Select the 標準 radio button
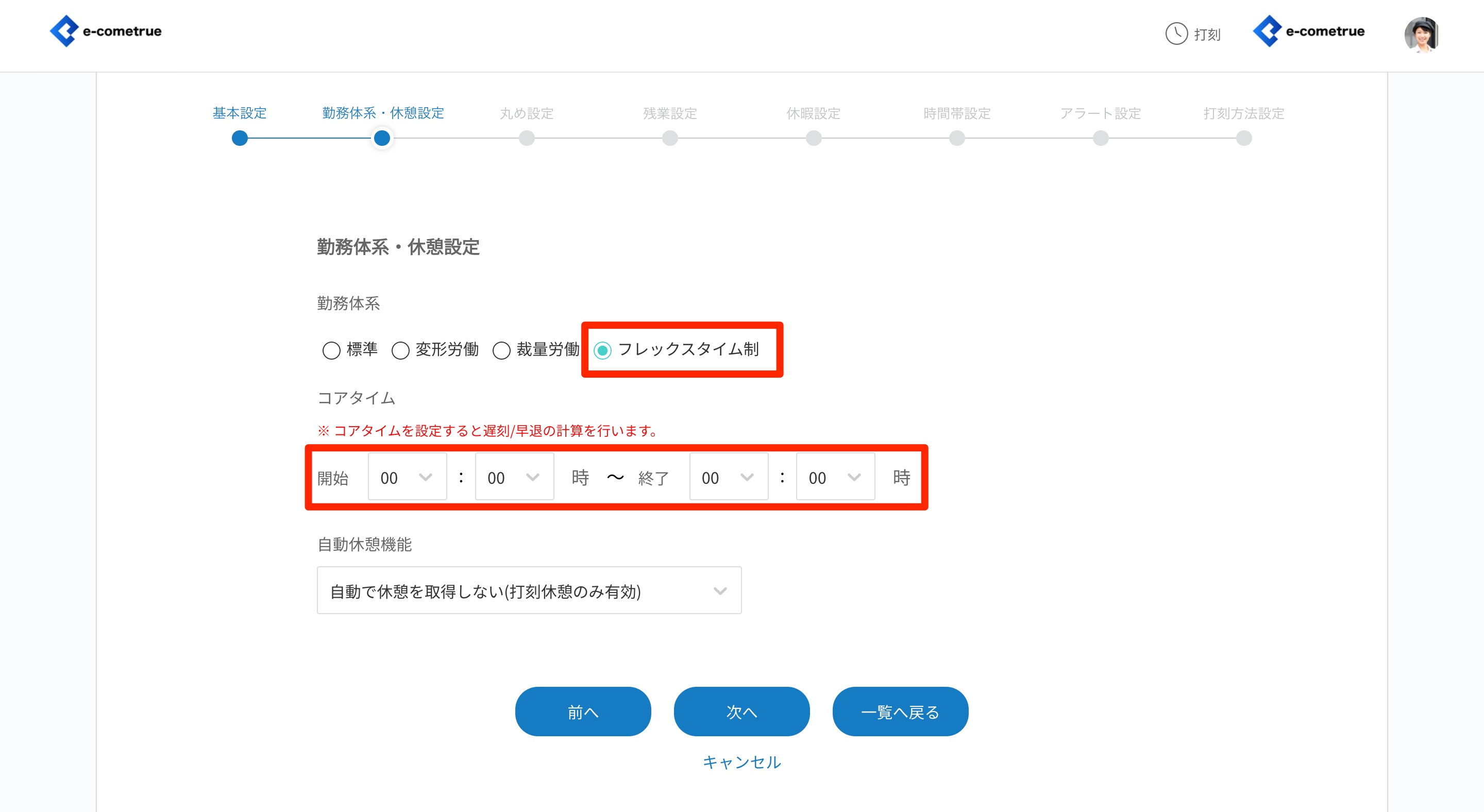 coord(331,350)
